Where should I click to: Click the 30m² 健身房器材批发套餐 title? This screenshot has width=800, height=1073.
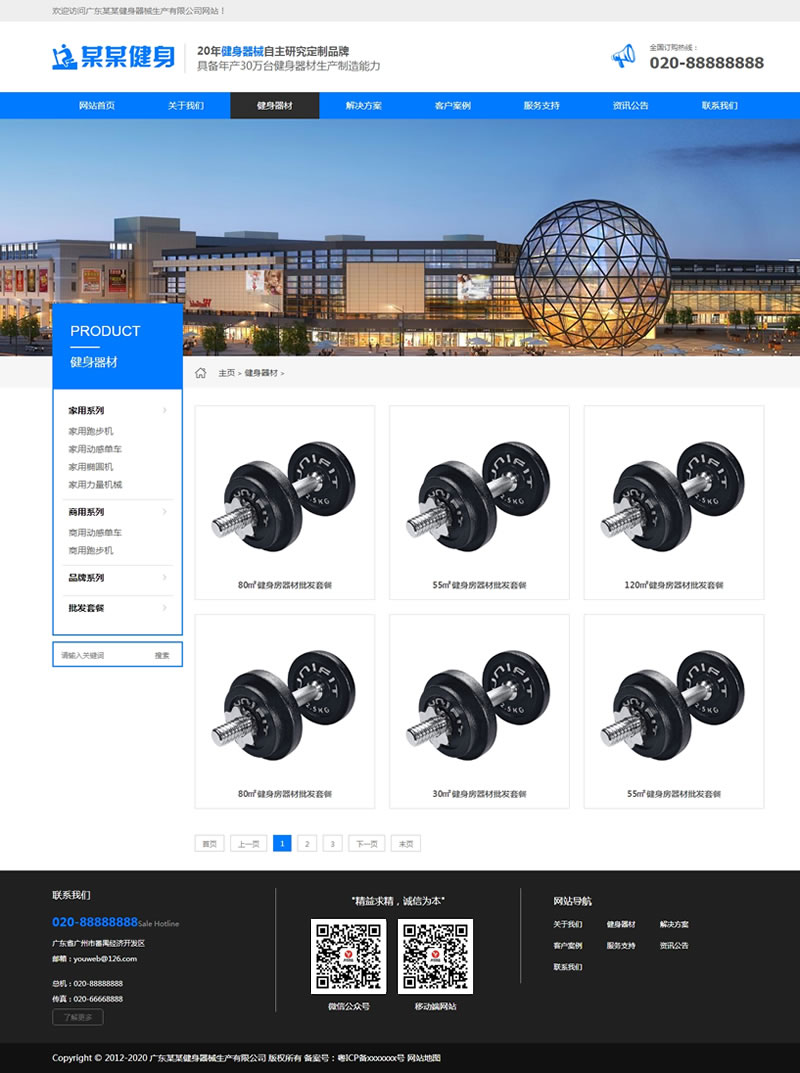click(479, 794)
